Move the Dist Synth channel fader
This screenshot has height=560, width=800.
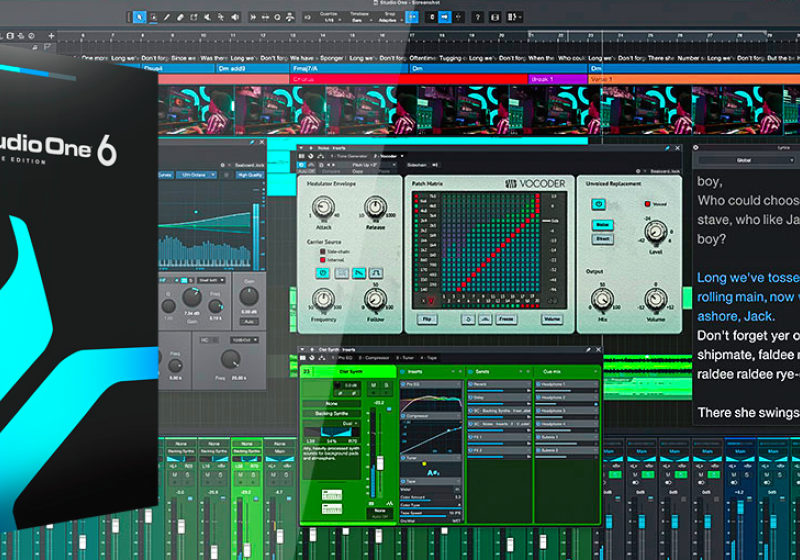380,463
